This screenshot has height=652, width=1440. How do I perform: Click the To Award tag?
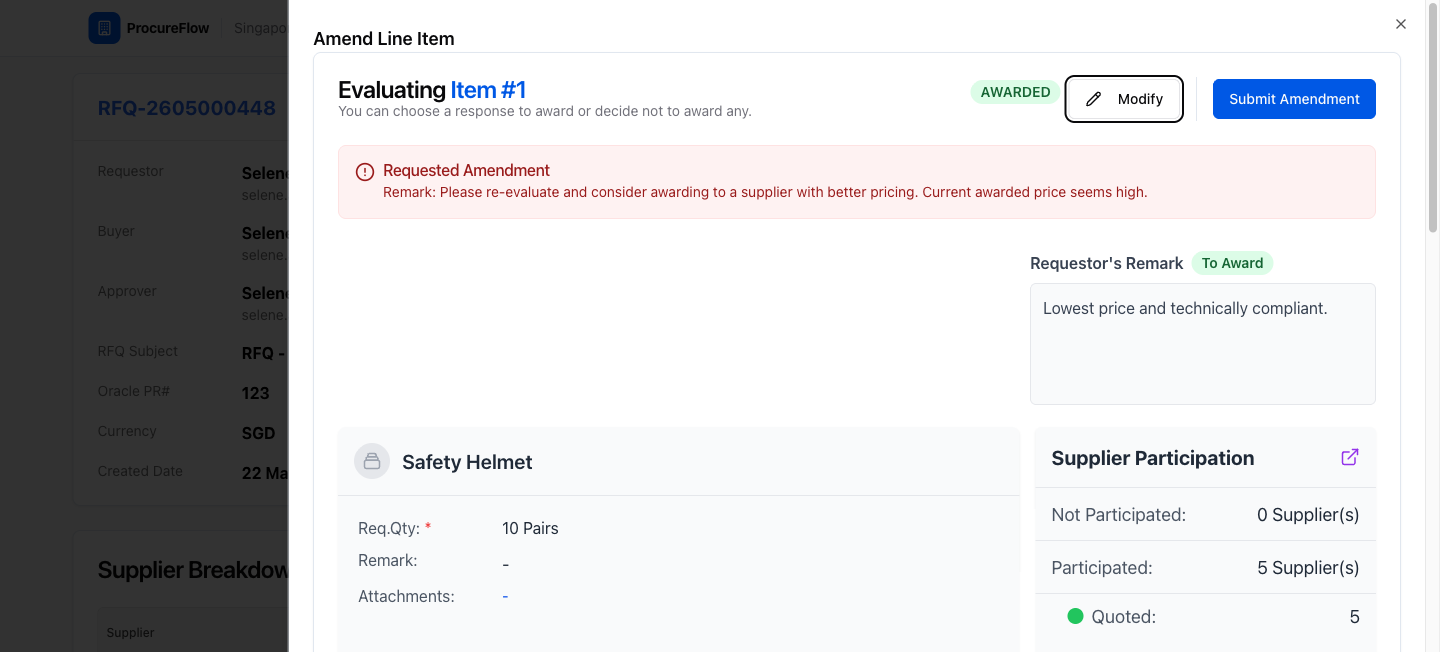click(1232, 263)
